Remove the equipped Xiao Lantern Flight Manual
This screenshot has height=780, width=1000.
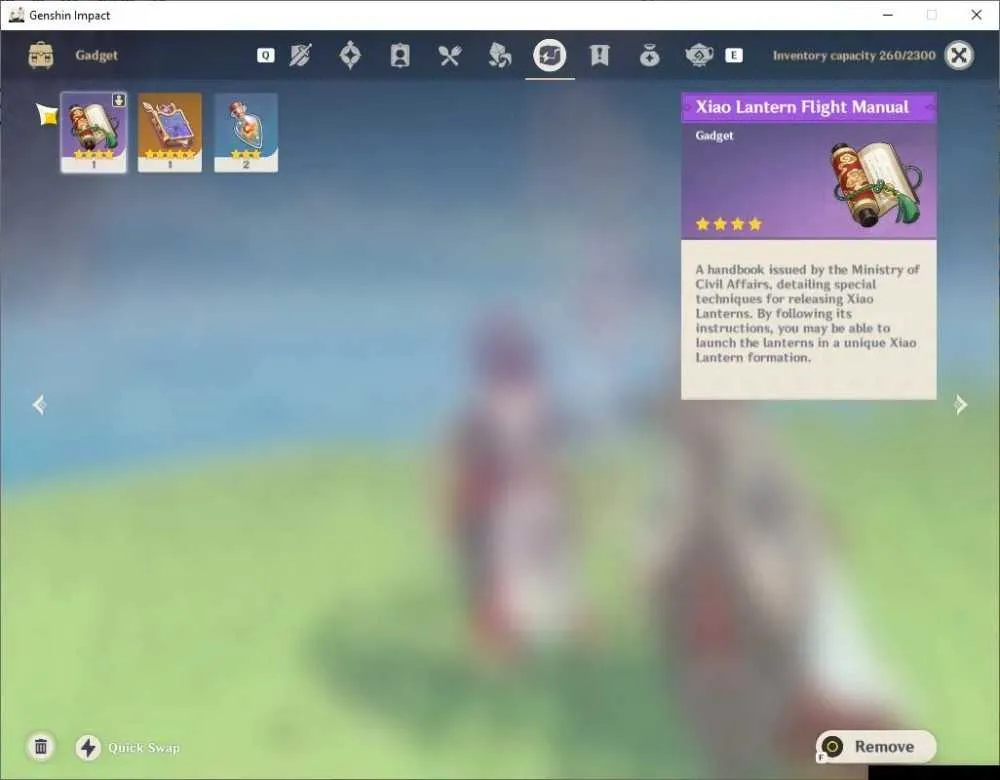(x=876, y=747)
